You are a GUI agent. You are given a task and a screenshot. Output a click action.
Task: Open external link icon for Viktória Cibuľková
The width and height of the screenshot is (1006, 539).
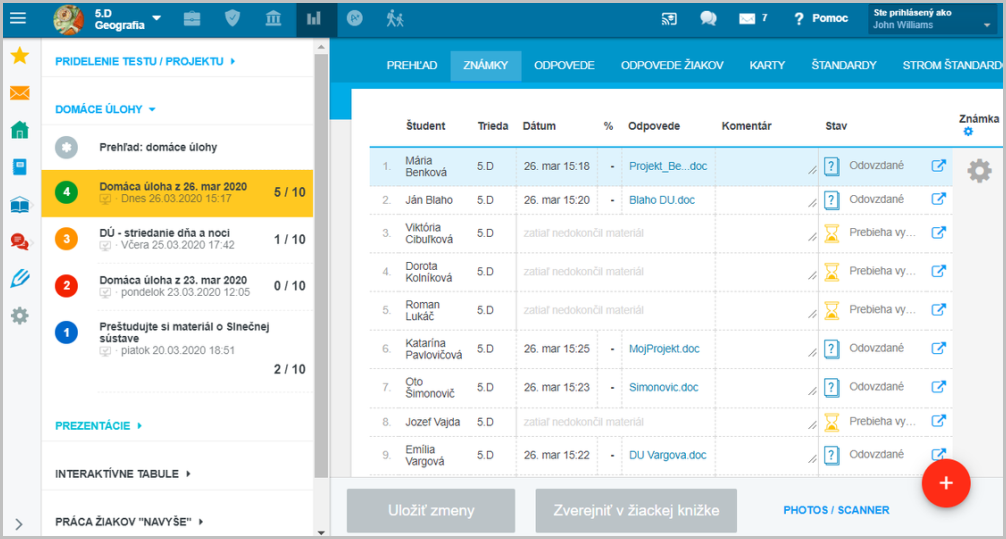[x=938, y=233]
